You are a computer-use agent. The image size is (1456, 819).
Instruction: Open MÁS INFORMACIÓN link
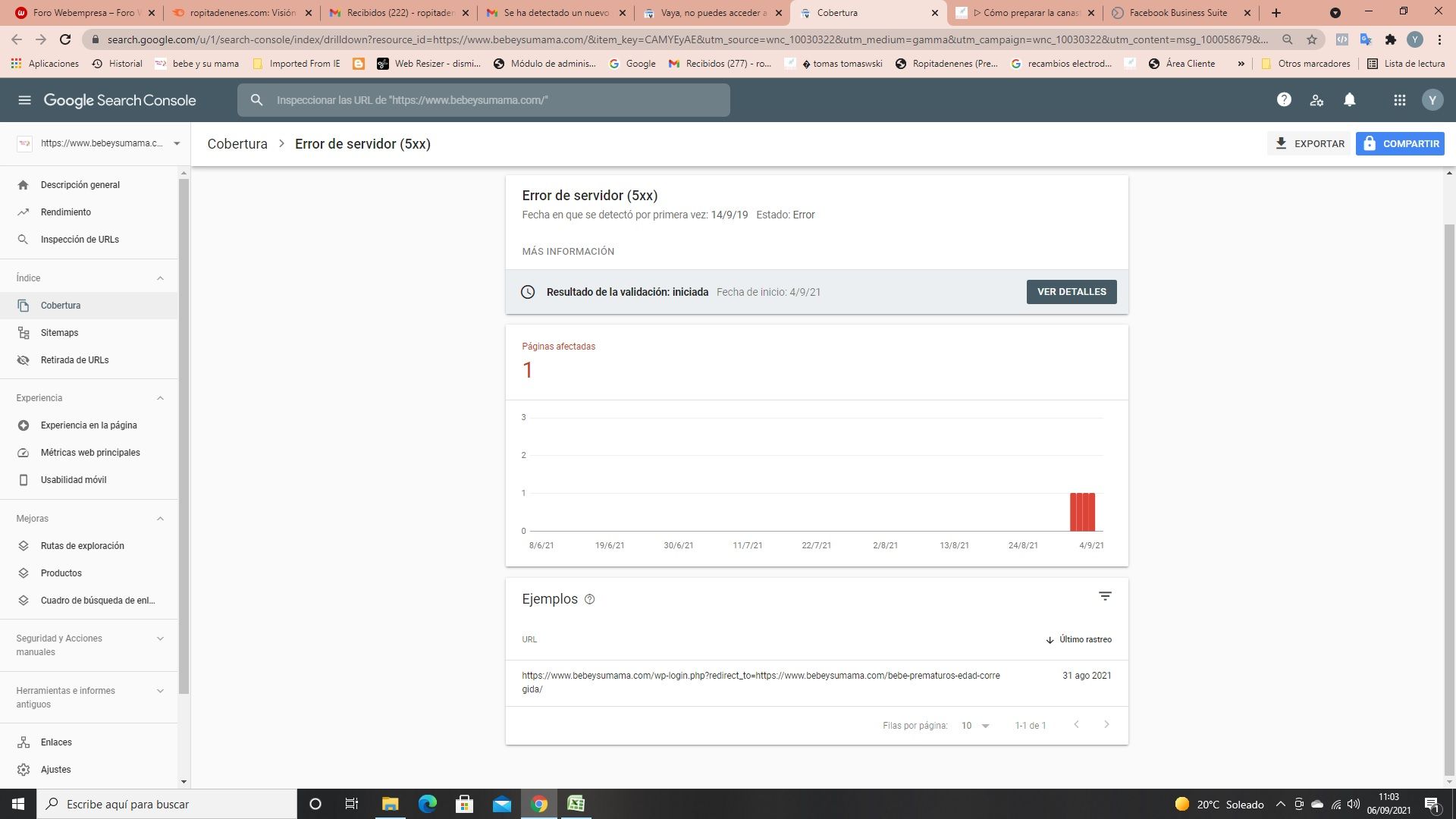(568, 252)
